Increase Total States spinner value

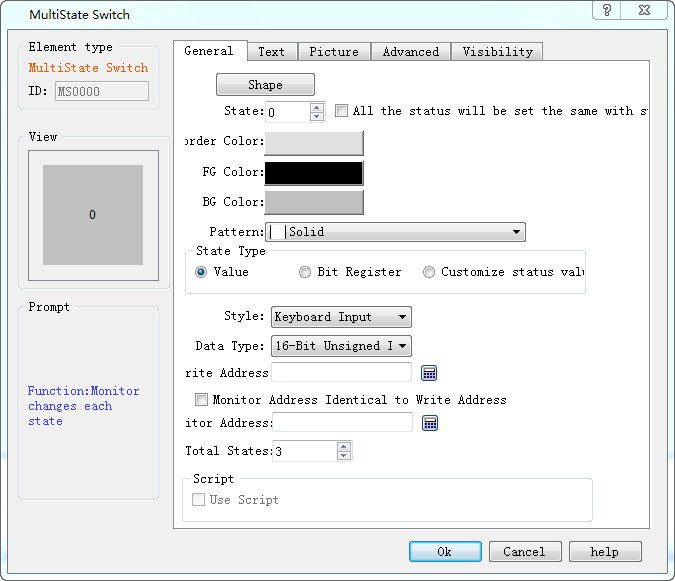(x=344, y=447)
